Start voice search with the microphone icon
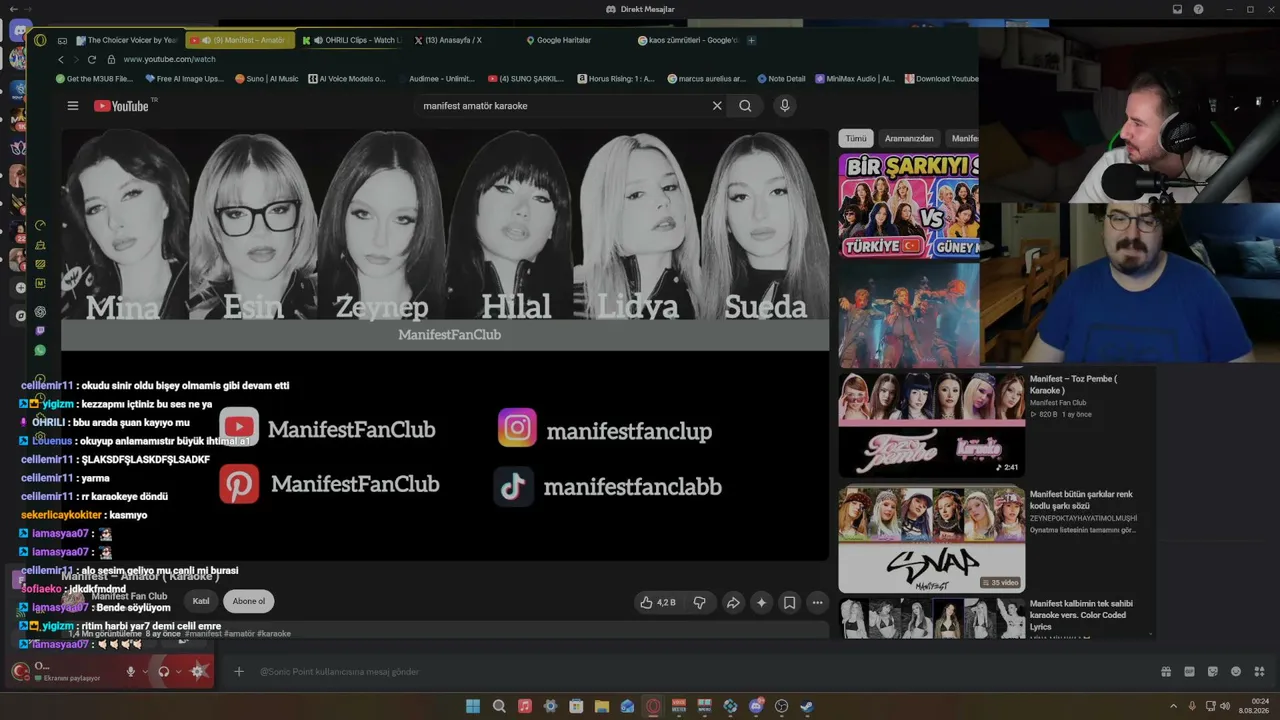 [785, 106]
